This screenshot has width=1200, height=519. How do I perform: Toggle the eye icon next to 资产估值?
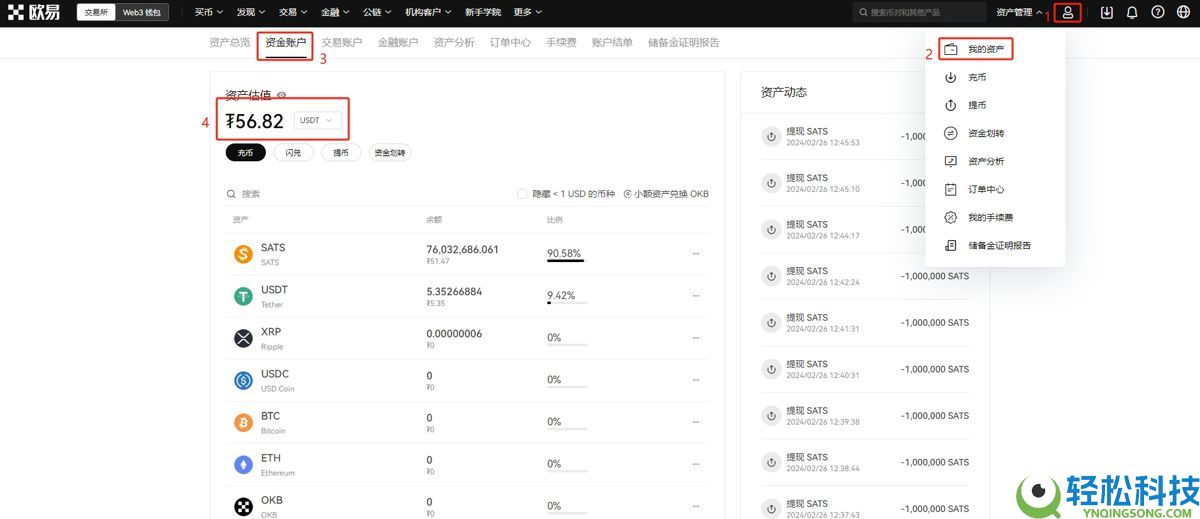pyautogui.click(x=282, y=96)
